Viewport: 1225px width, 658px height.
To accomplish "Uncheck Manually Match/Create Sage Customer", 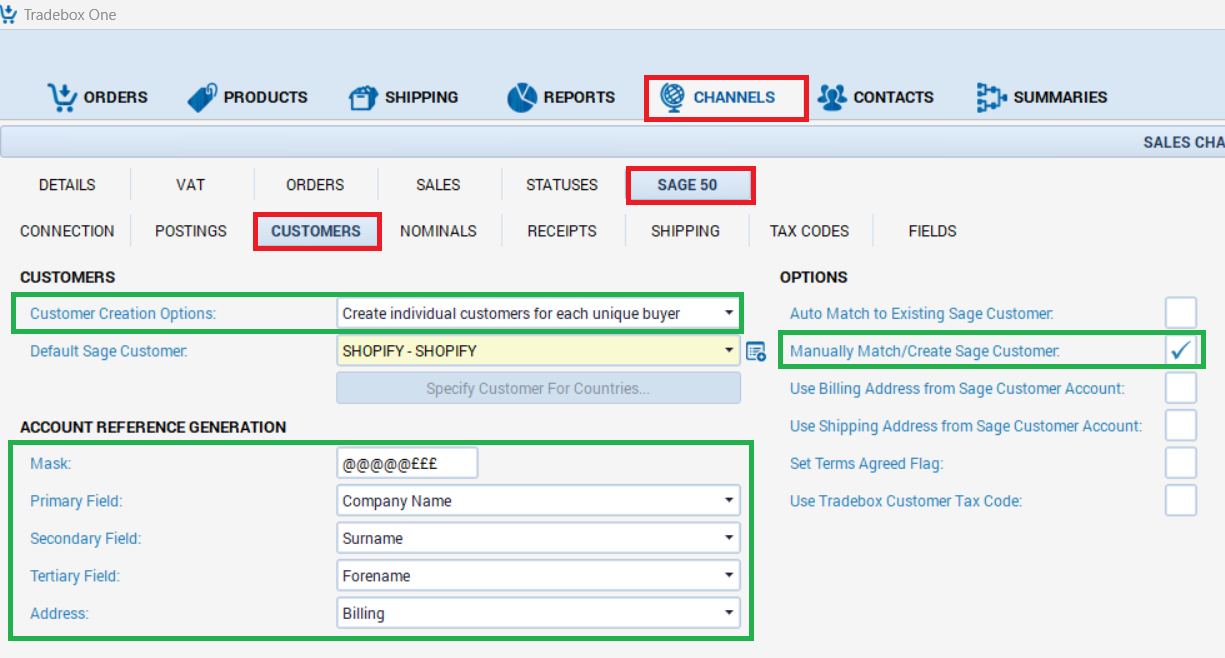I will tap(1180, 350).
